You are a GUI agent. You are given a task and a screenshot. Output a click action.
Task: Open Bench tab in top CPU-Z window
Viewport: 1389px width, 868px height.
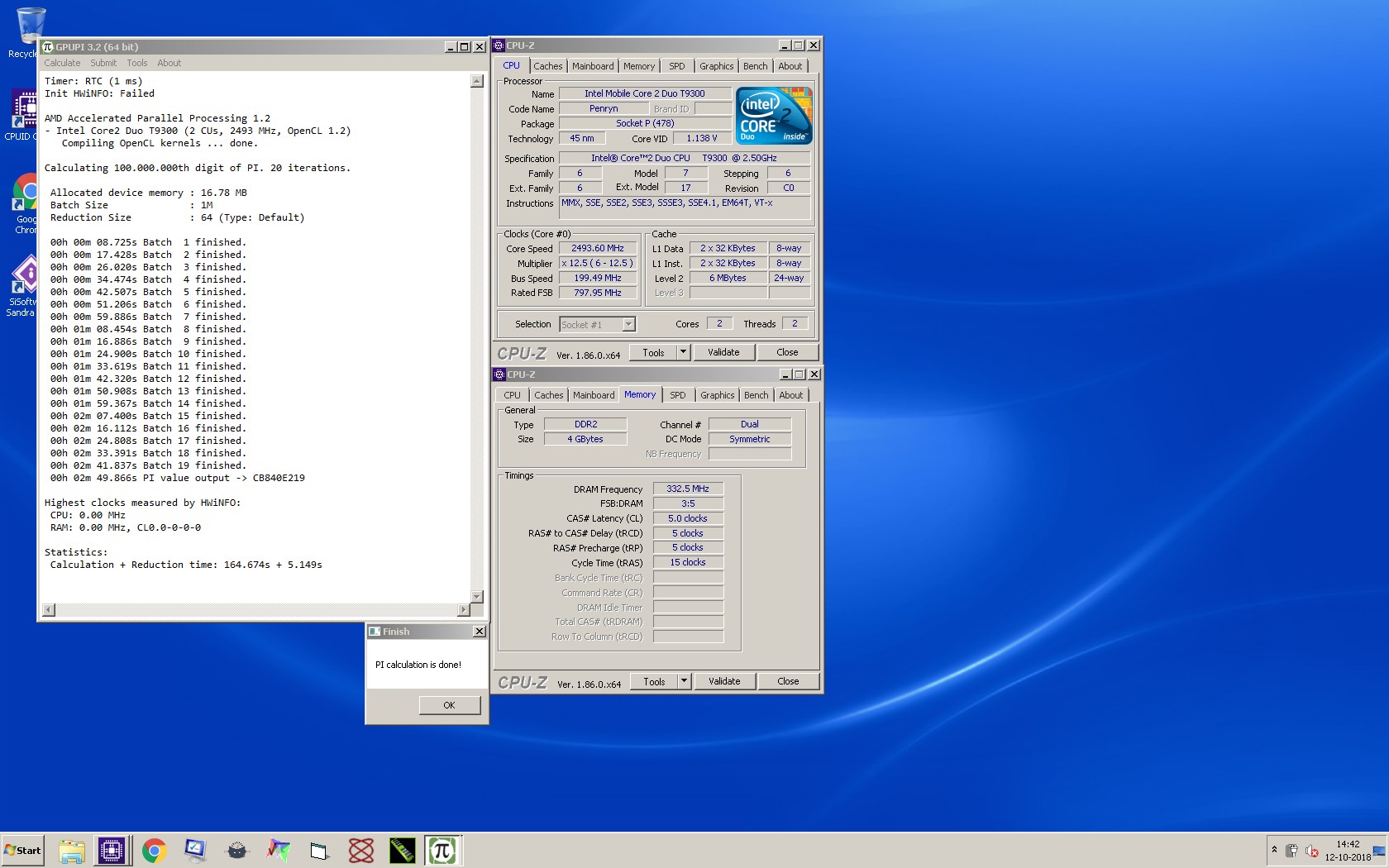(755, 66)
